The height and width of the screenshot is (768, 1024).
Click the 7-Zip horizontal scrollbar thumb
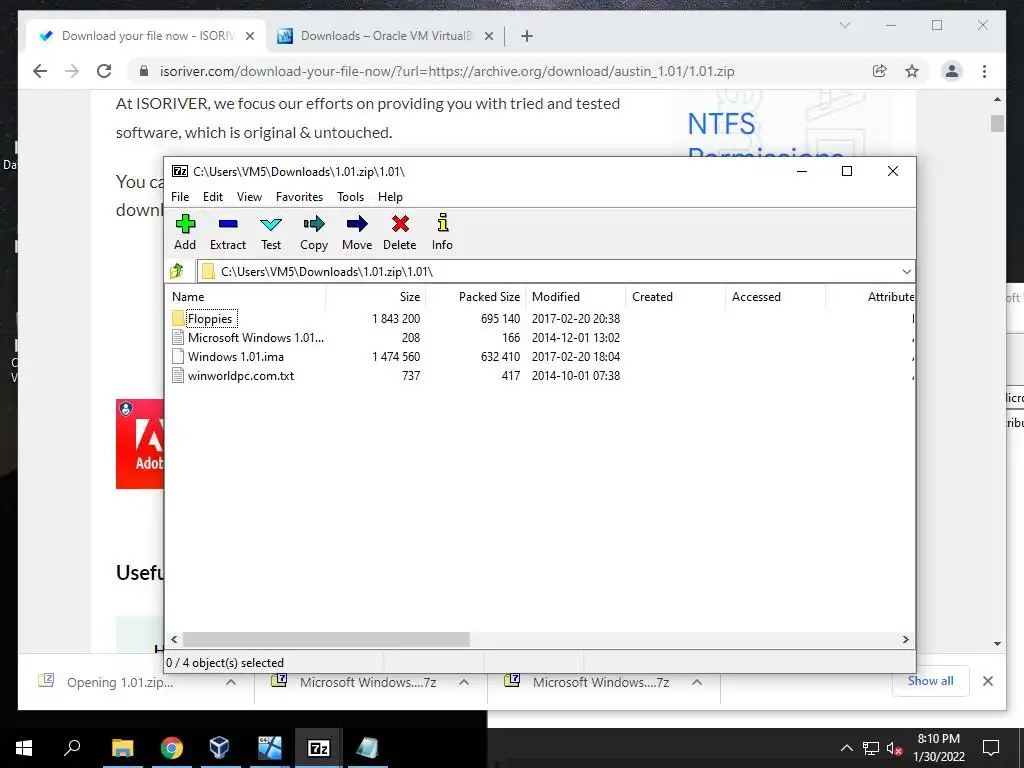pyautogui.click(x=326, y=639)
